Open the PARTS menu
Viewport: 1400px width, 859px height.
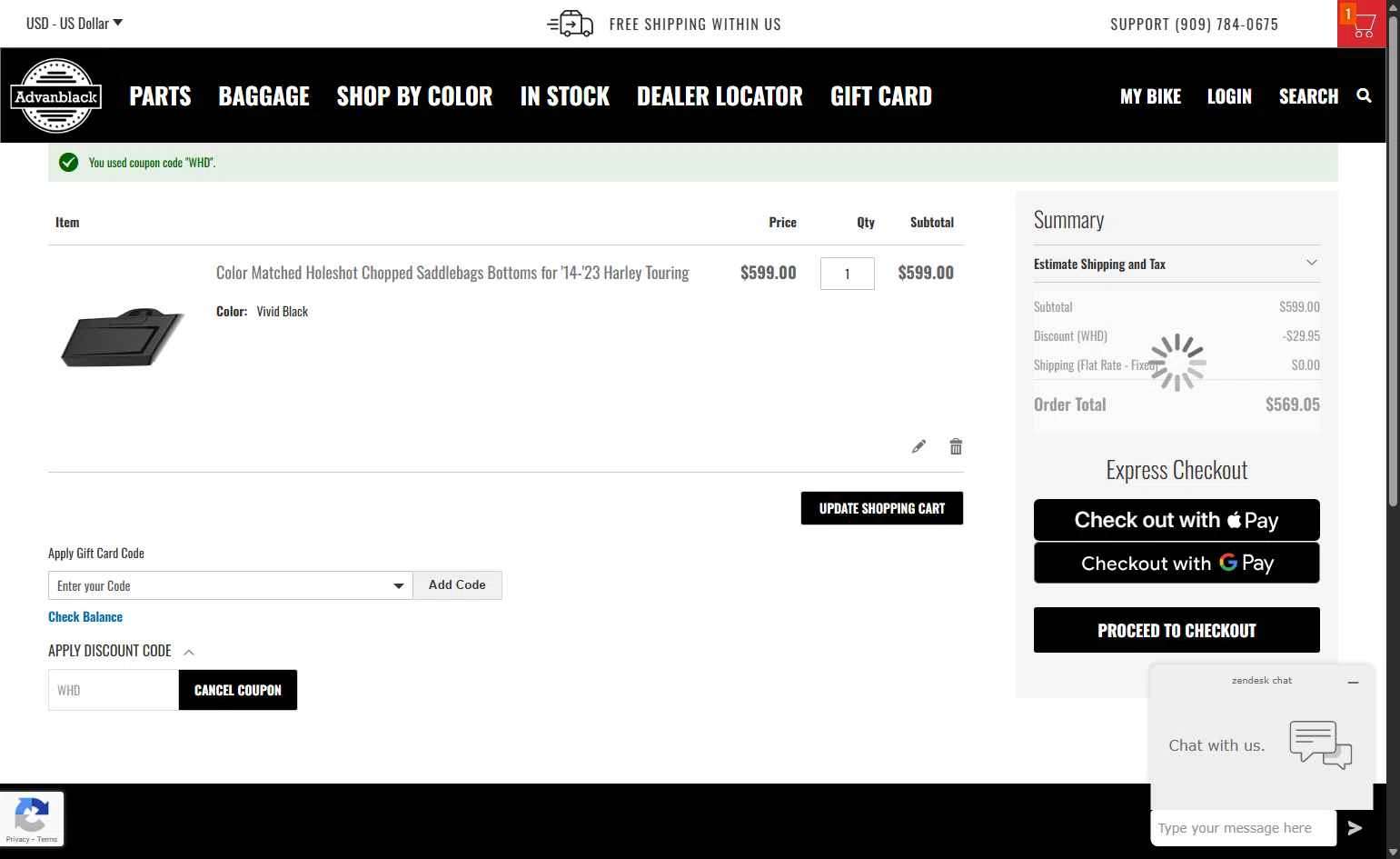click(x=160, y=96)
